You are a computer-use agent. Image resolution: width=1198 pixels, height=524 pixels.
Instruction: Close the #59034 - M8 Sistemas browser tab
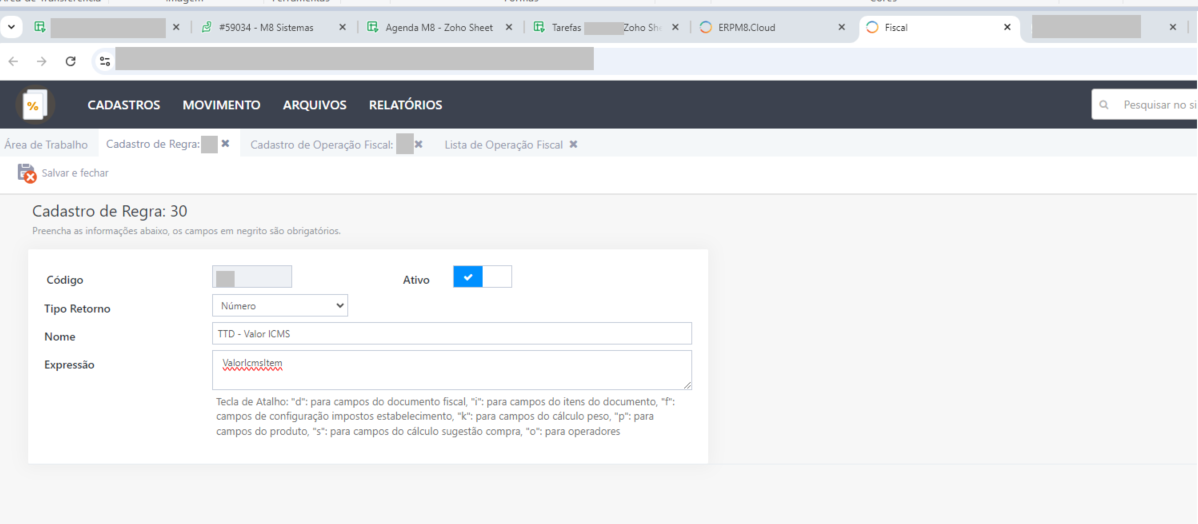point(342,27)
